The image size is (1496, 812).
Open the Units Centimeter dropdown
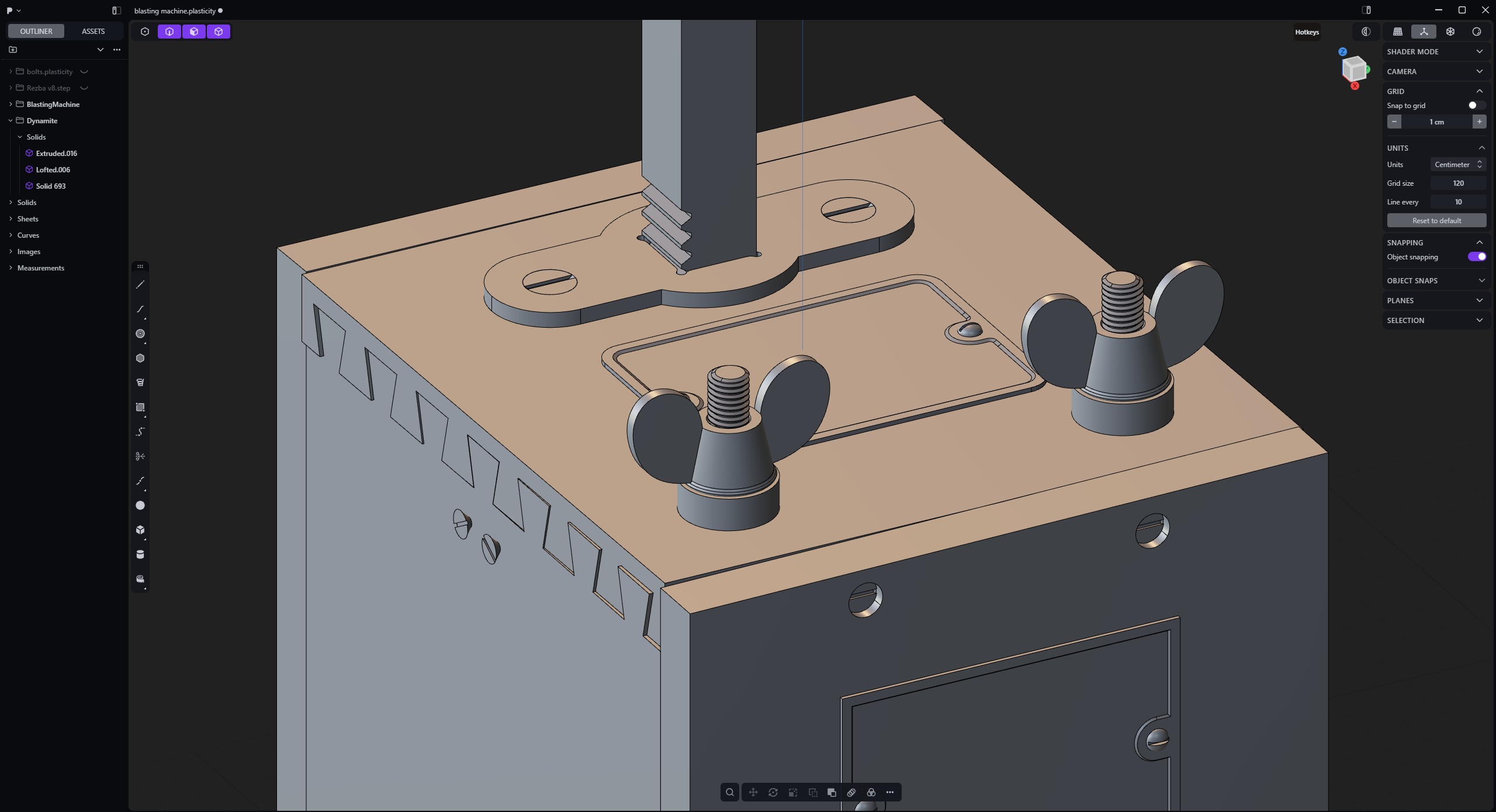point(1458,164)
